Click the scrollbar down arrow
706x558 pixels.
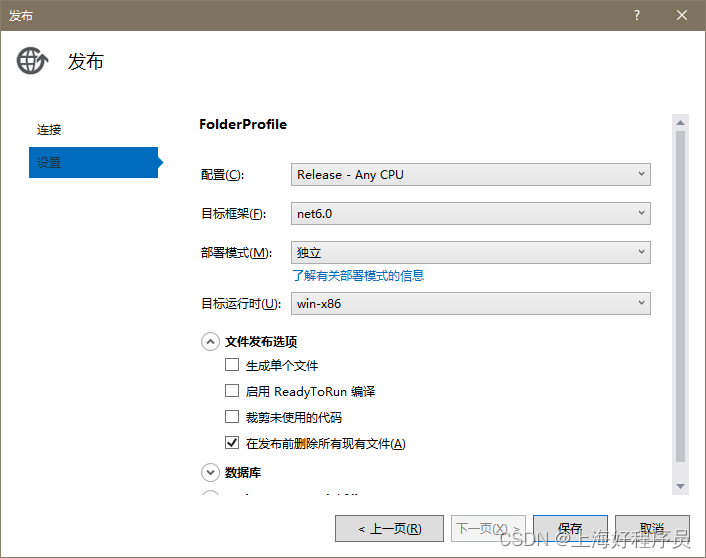point(680,486)
